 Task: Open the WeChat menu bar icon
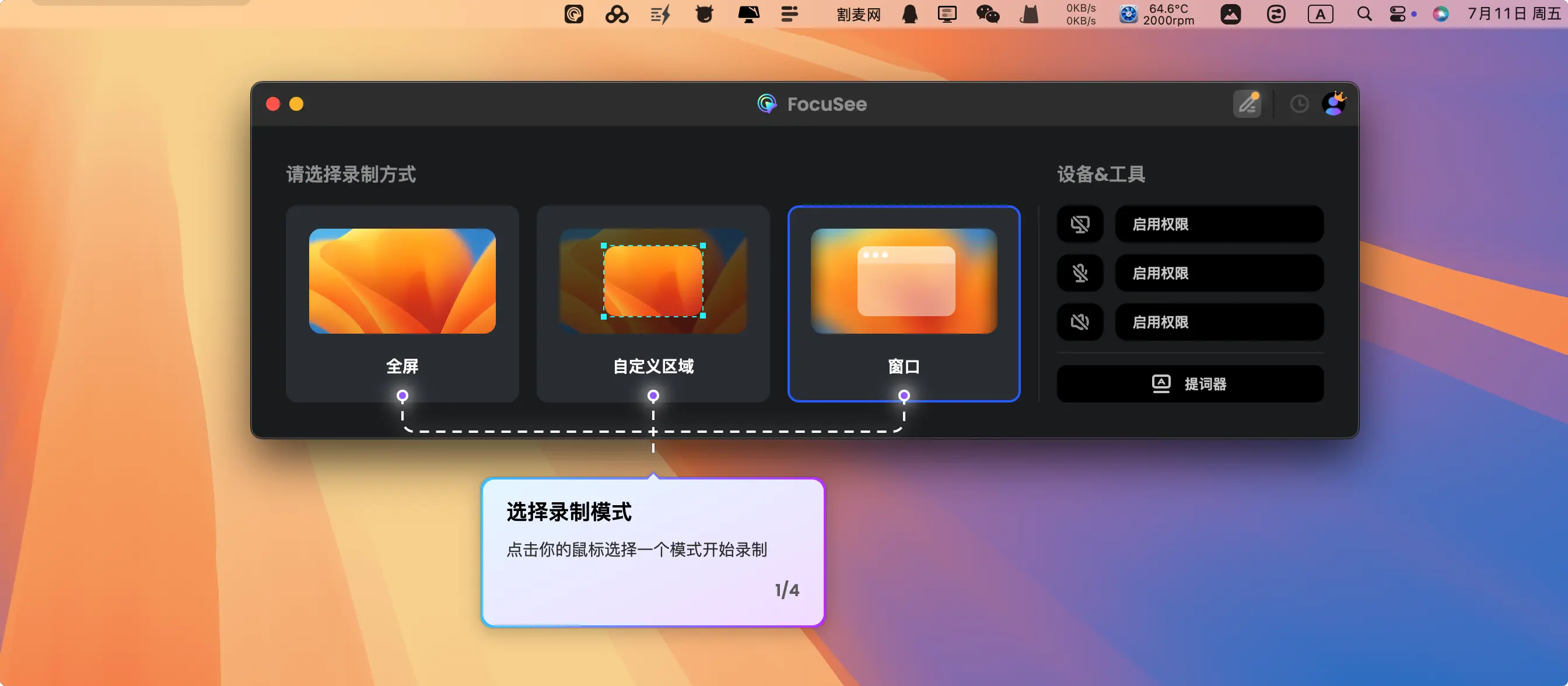tap(988, 14)
